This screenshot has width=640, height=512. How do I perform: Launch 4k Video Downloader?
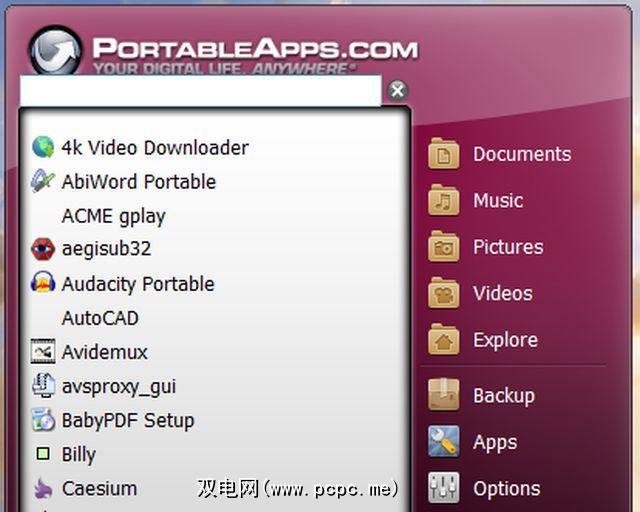tap(155, 147)
